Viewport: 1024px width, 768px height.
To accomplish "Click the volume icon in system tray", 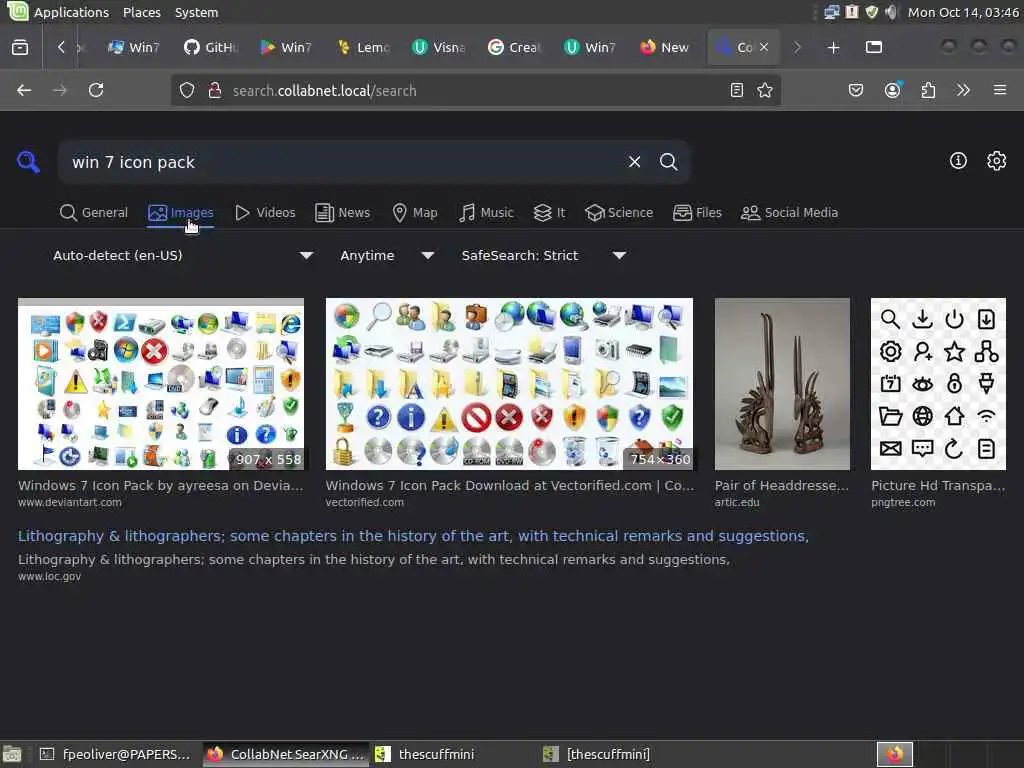I will [891, 12].
